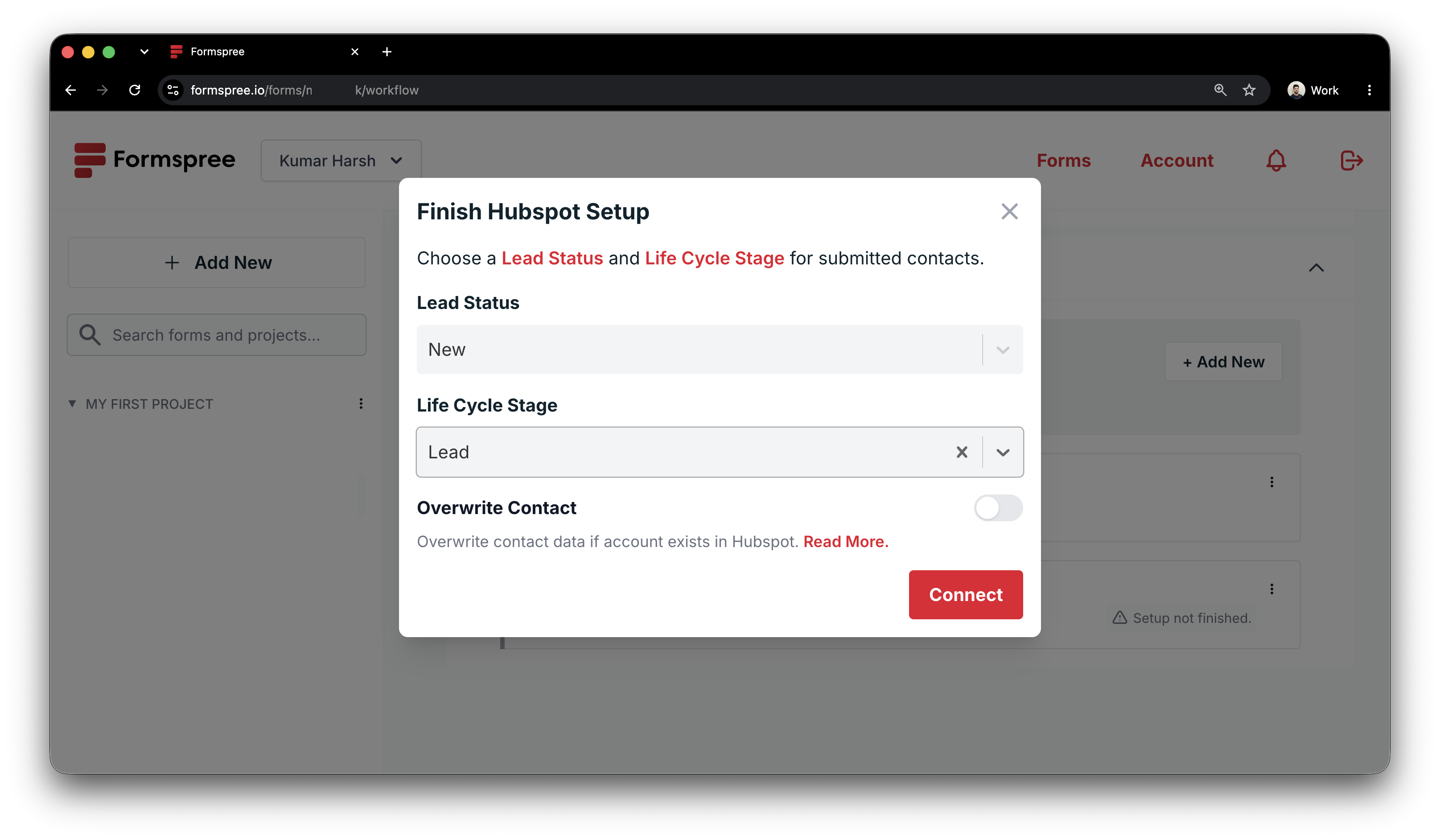Image resolution: width=1440 pixels, height=840 pixels.
Task: Click the Lead Status link in description
Action: point(552,258)
